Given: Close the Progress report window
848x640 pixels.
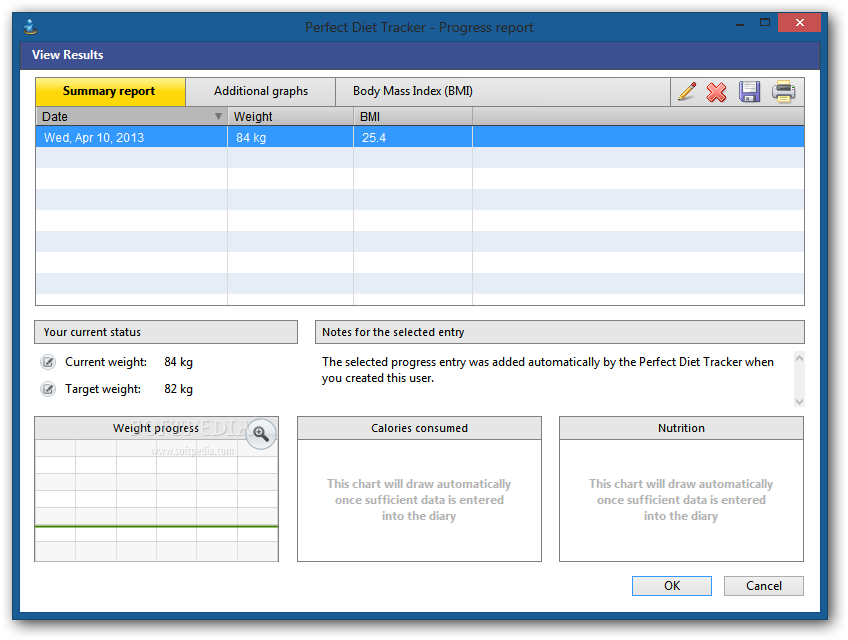Looking at the screenshot, I should point(799,23).
